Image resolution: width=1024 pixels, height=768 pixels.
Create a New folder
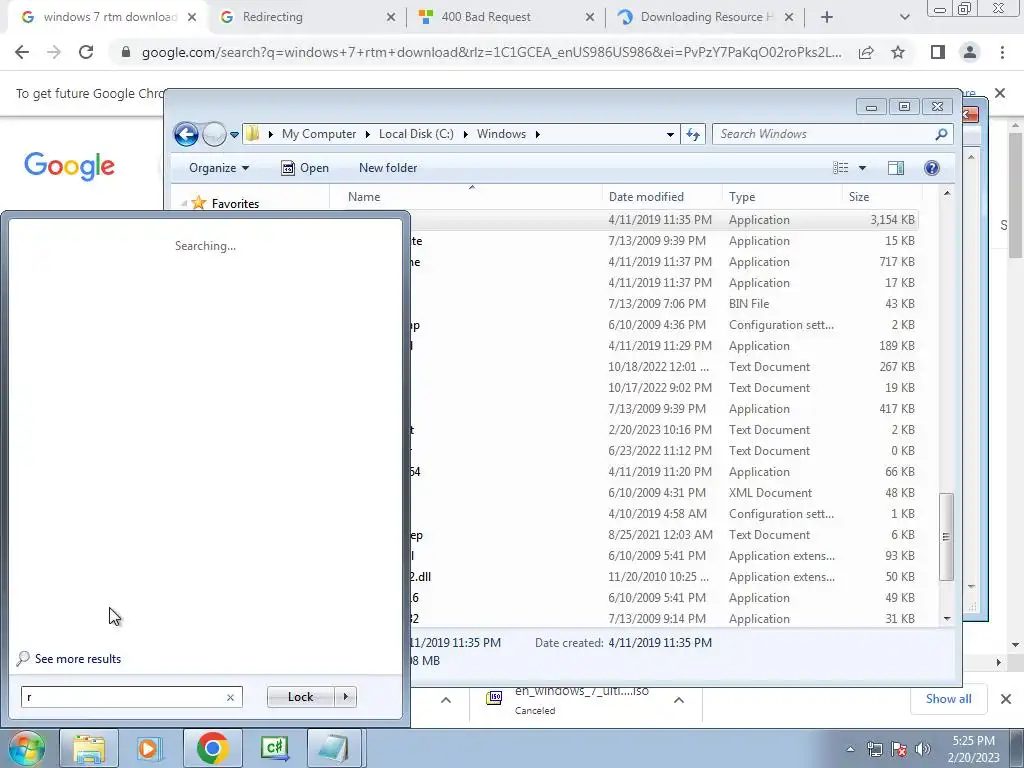pyautogui.click(x=388, y=168)
